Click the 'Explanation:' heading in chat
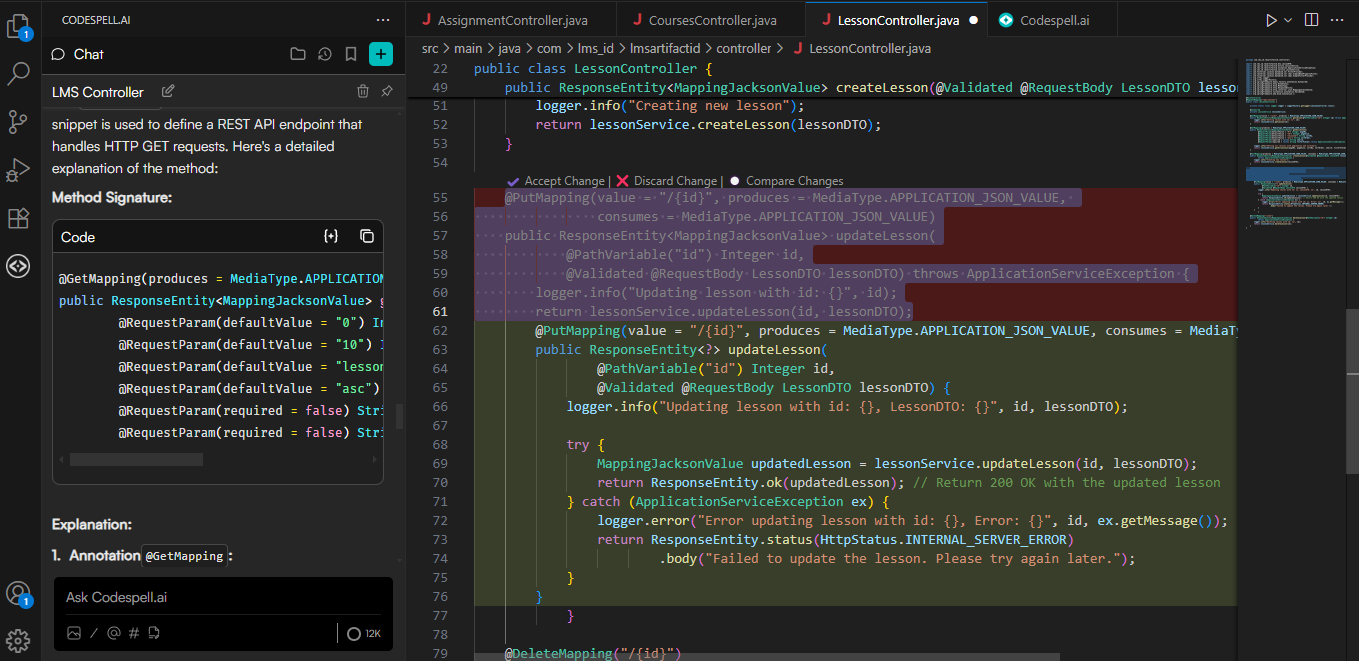The height and width of the screenshot is (661, 1359). pos(92,524)
